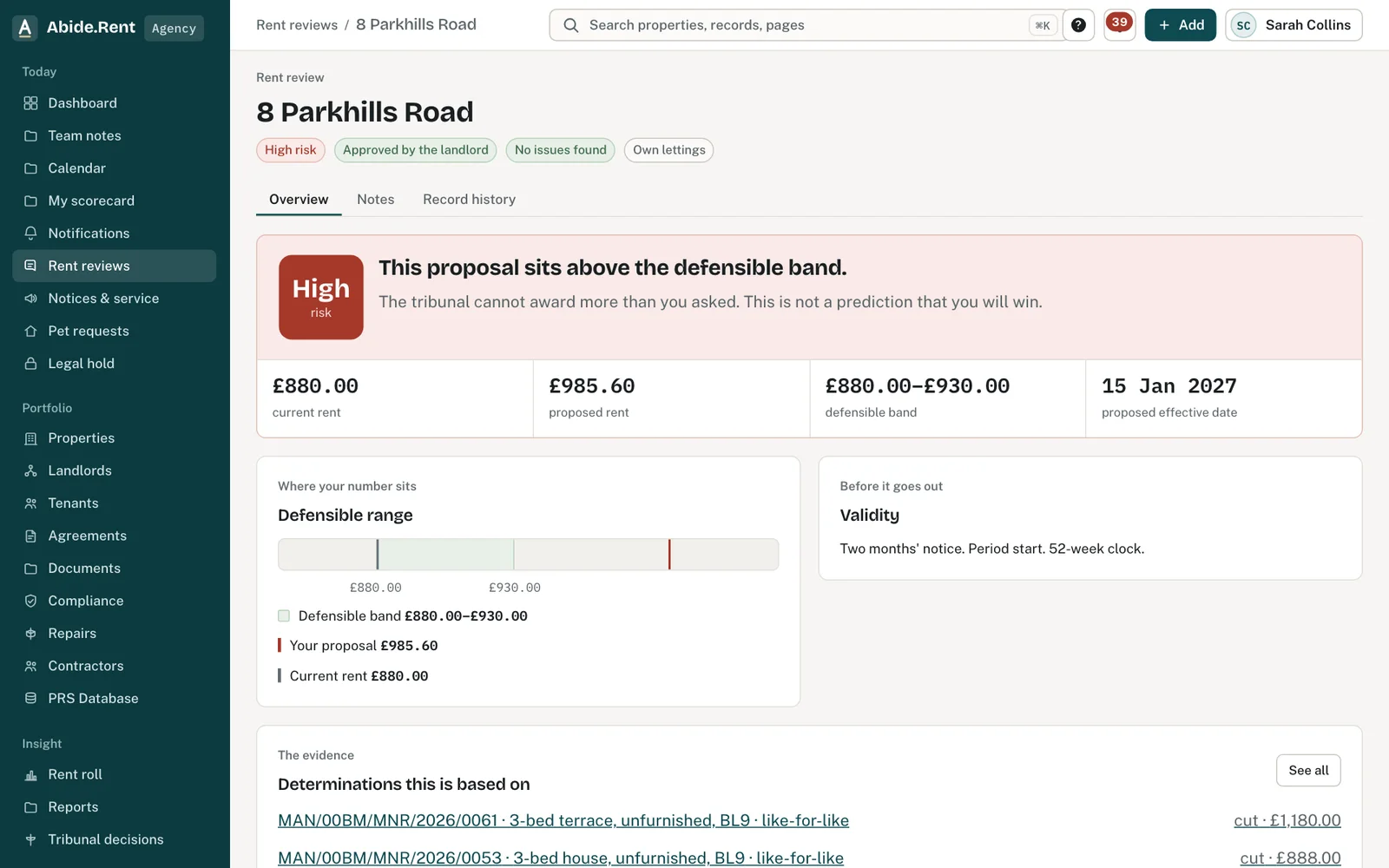Viewport: 1389px width, 868px height.
Task: Click the Pet requests home icon
Action: pos(30,331)
